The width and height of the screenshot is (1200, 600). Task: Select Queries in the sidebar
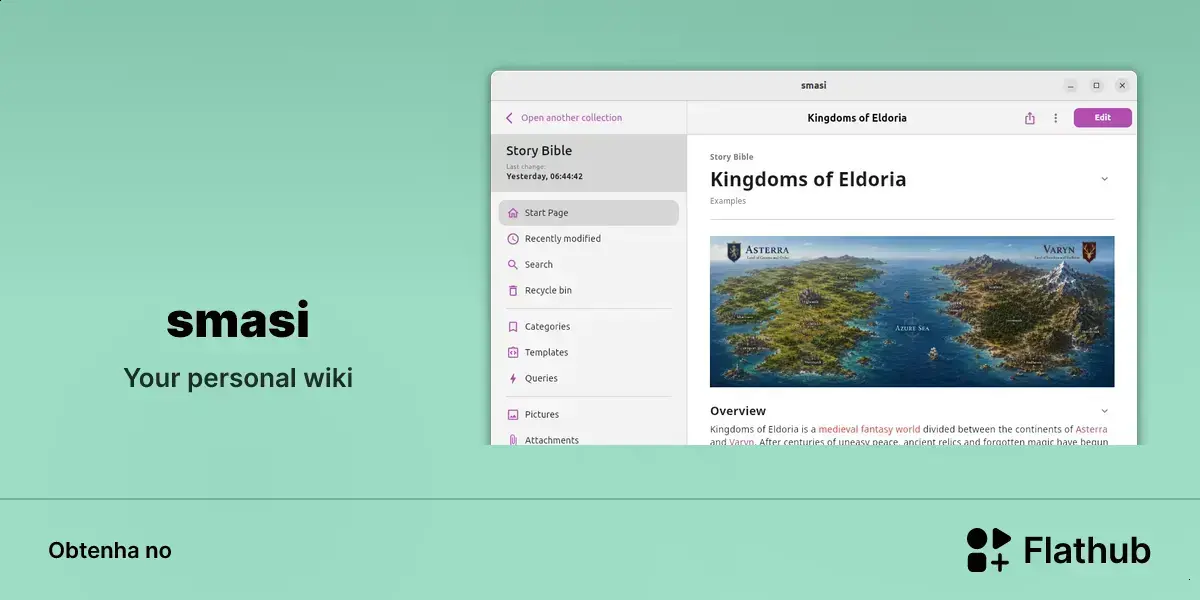pyautogui.click(x=589, y=379)
